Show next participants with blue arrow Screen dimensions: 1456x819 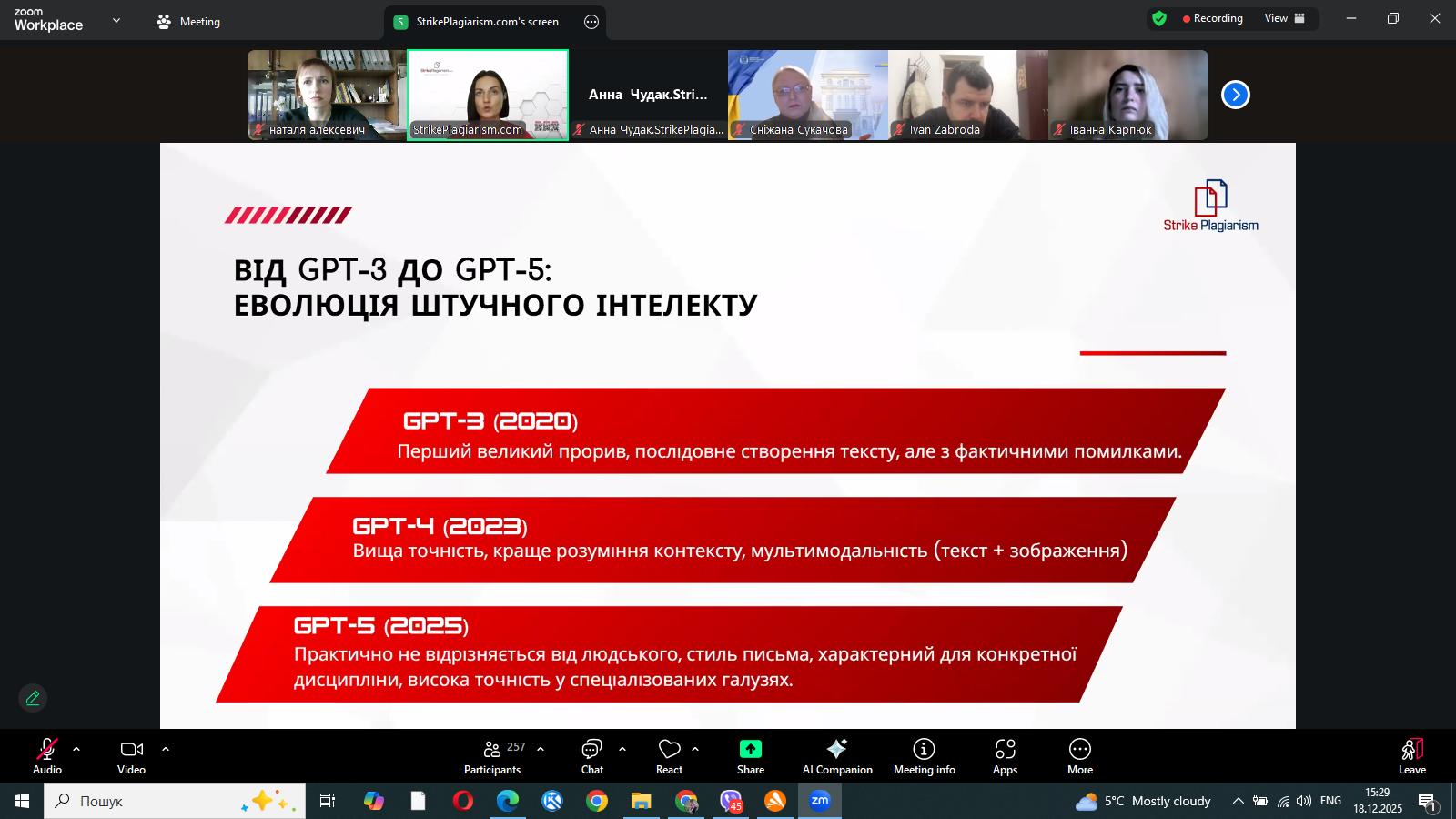click(x=1235, y=95)
